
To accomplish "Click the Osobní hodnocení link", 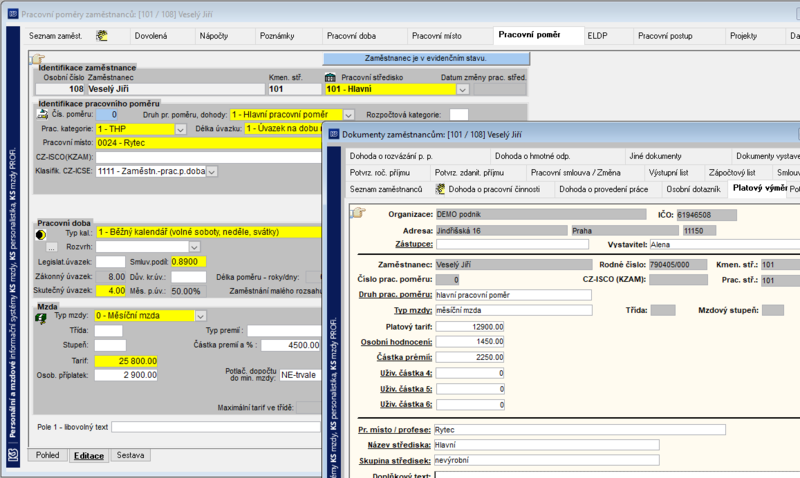I will (396, 342).
